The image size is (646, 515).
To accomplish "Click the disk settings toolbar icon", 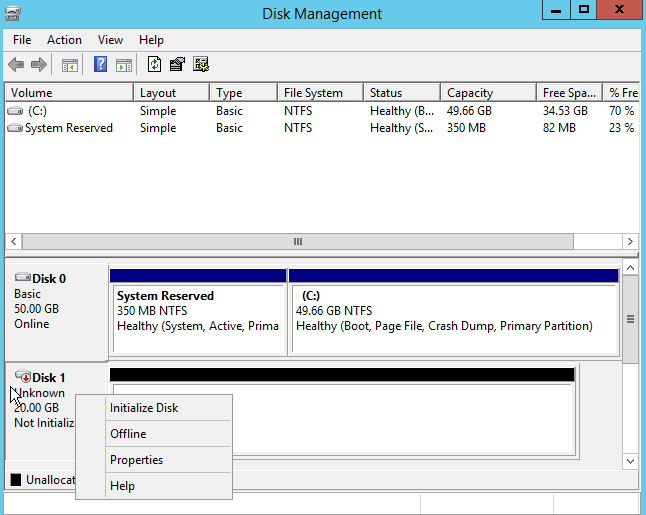I will [x=201, y=65].
